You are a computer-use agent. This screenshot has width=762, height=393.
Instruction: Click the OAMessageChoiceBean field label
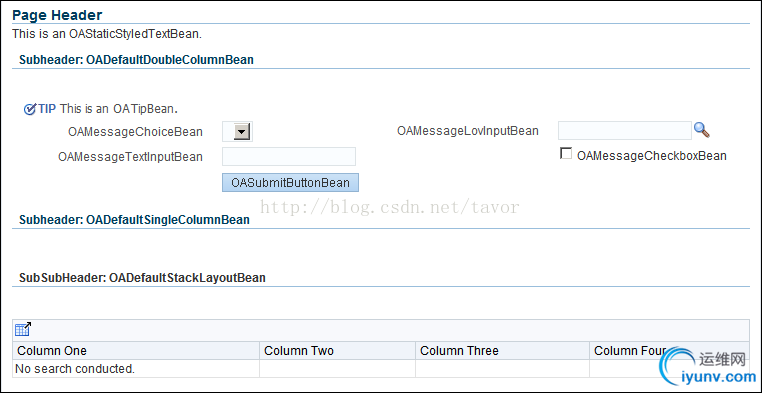click(x=136, y=132)
